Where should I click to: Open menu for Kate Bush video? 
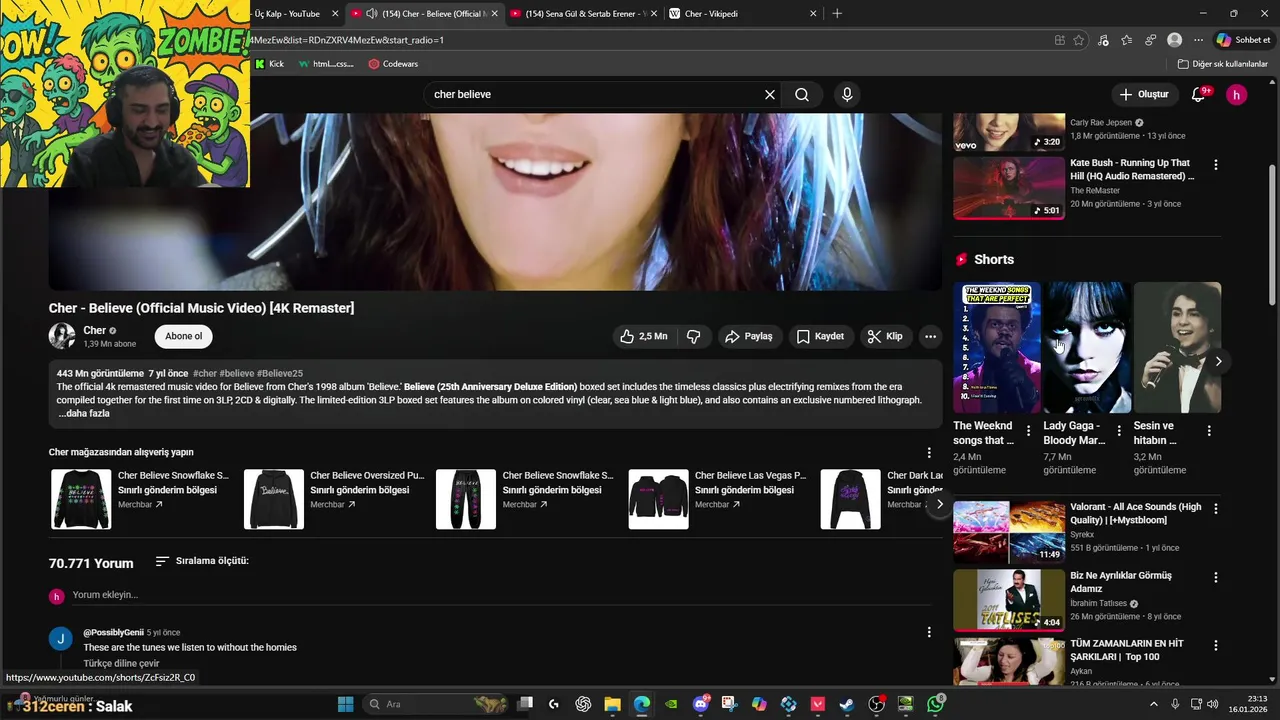pyautogui.click(x=1216, y=164)
